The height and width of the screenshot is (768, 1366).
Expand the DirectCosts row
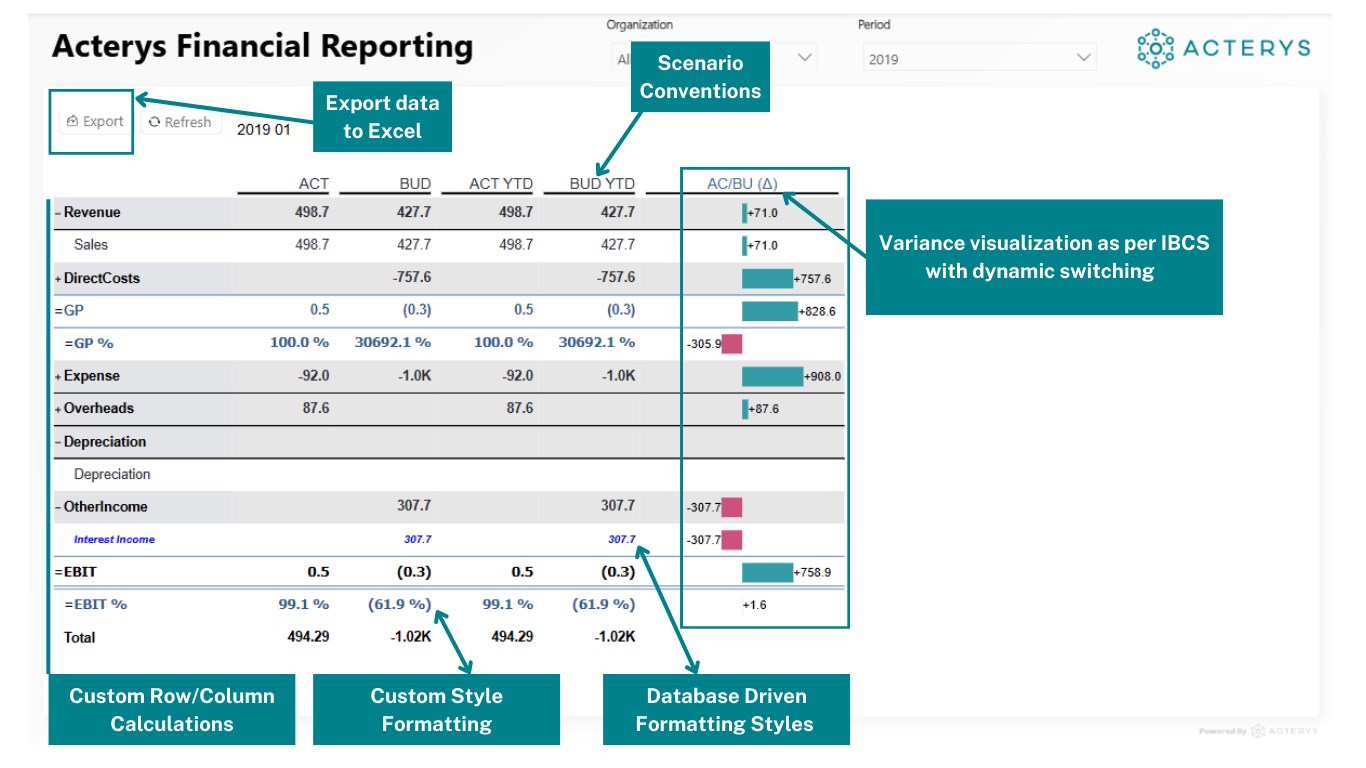click(x=58, y=278)
